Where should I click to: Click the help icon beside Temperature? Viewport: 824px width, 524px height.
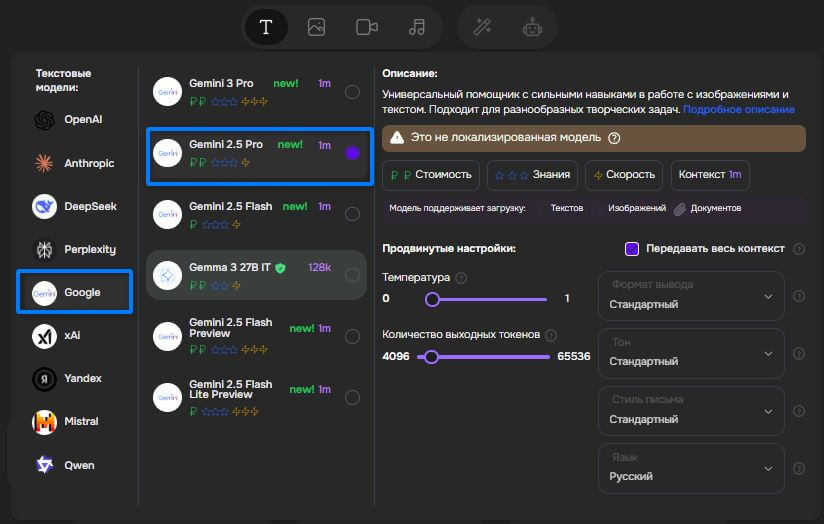(x=460, y=277)
